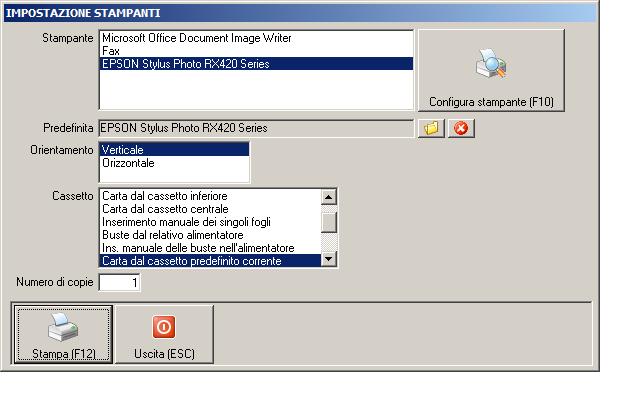Select Carta dal cassetto centrale
640x400 pixels.
coord(210,209)
